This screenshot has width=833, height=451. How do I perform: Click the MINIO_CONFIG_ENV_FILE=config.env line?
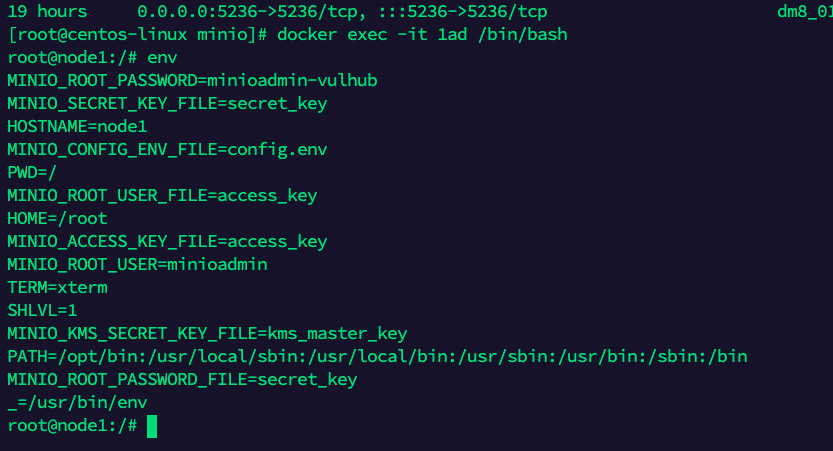(167, 150)
